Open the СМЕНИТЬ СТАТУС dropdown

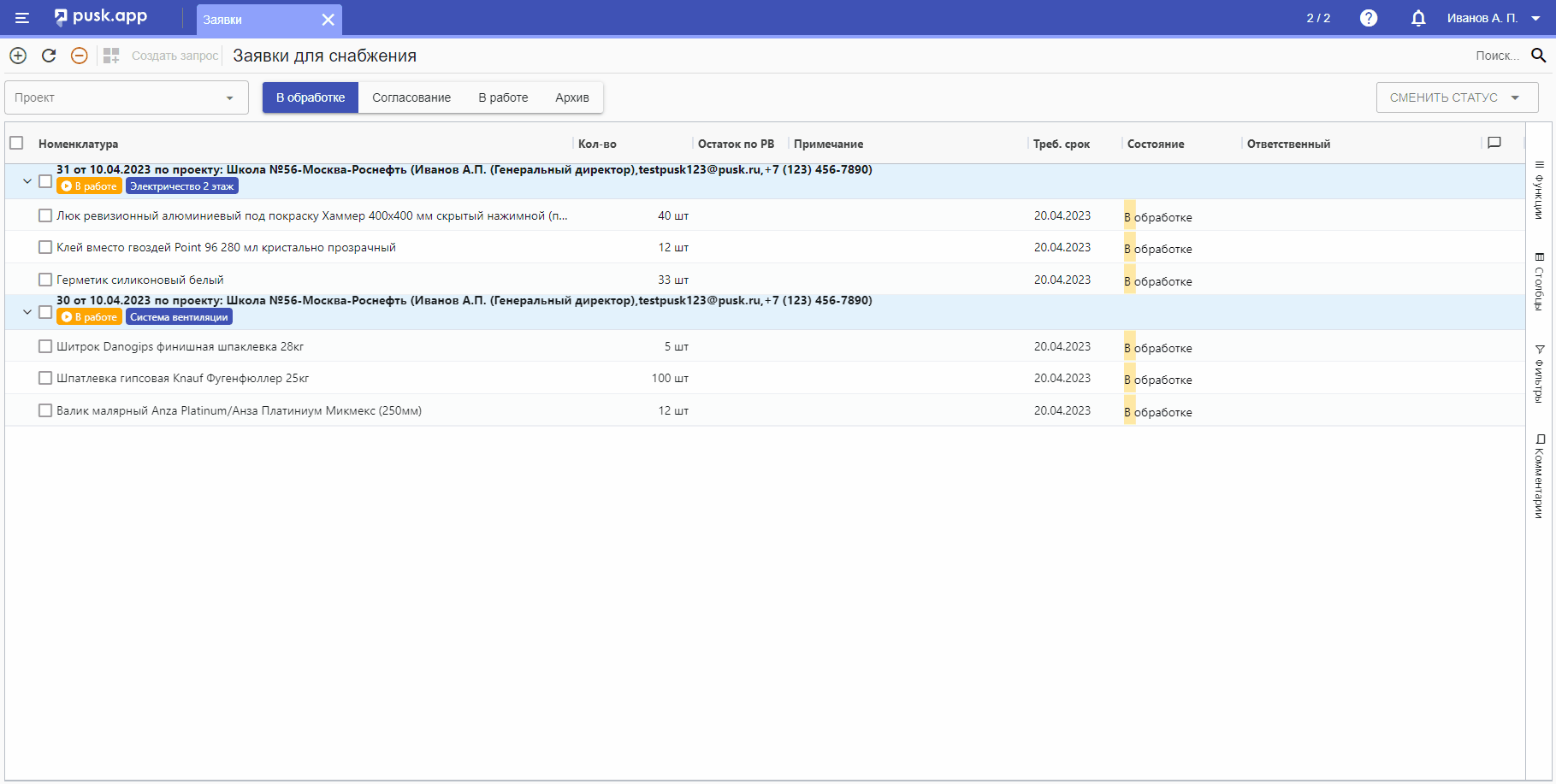tap(1457, 97)
